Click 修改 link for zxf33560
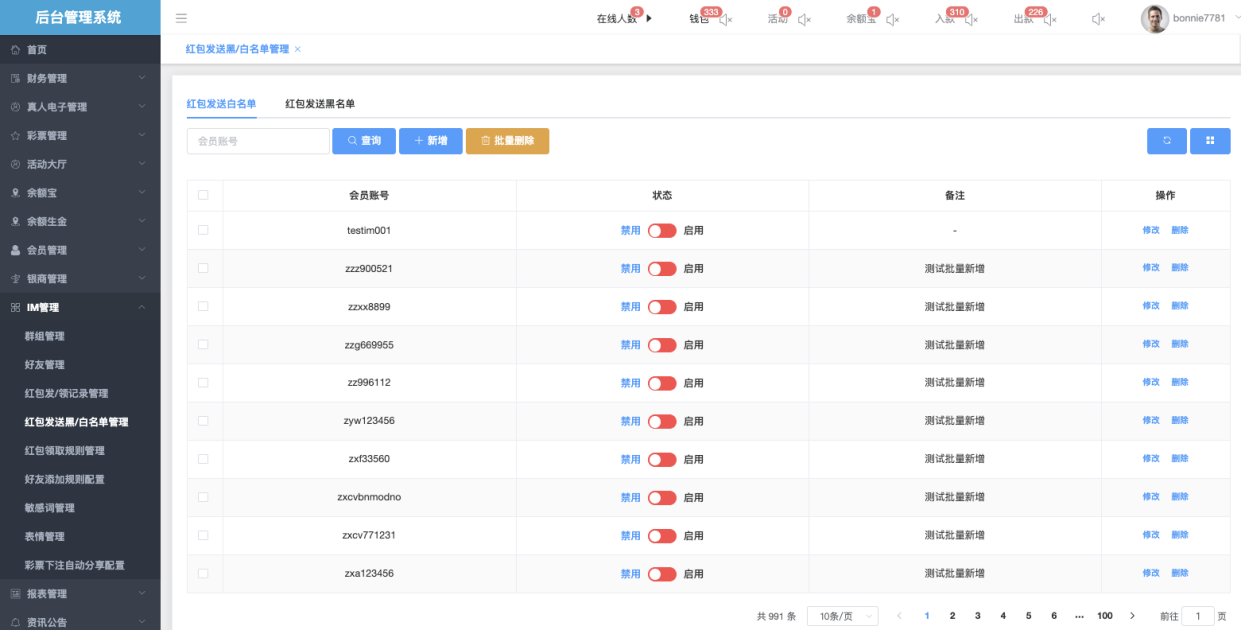Screen dimensions: 1241x630 pos(1151,459)
